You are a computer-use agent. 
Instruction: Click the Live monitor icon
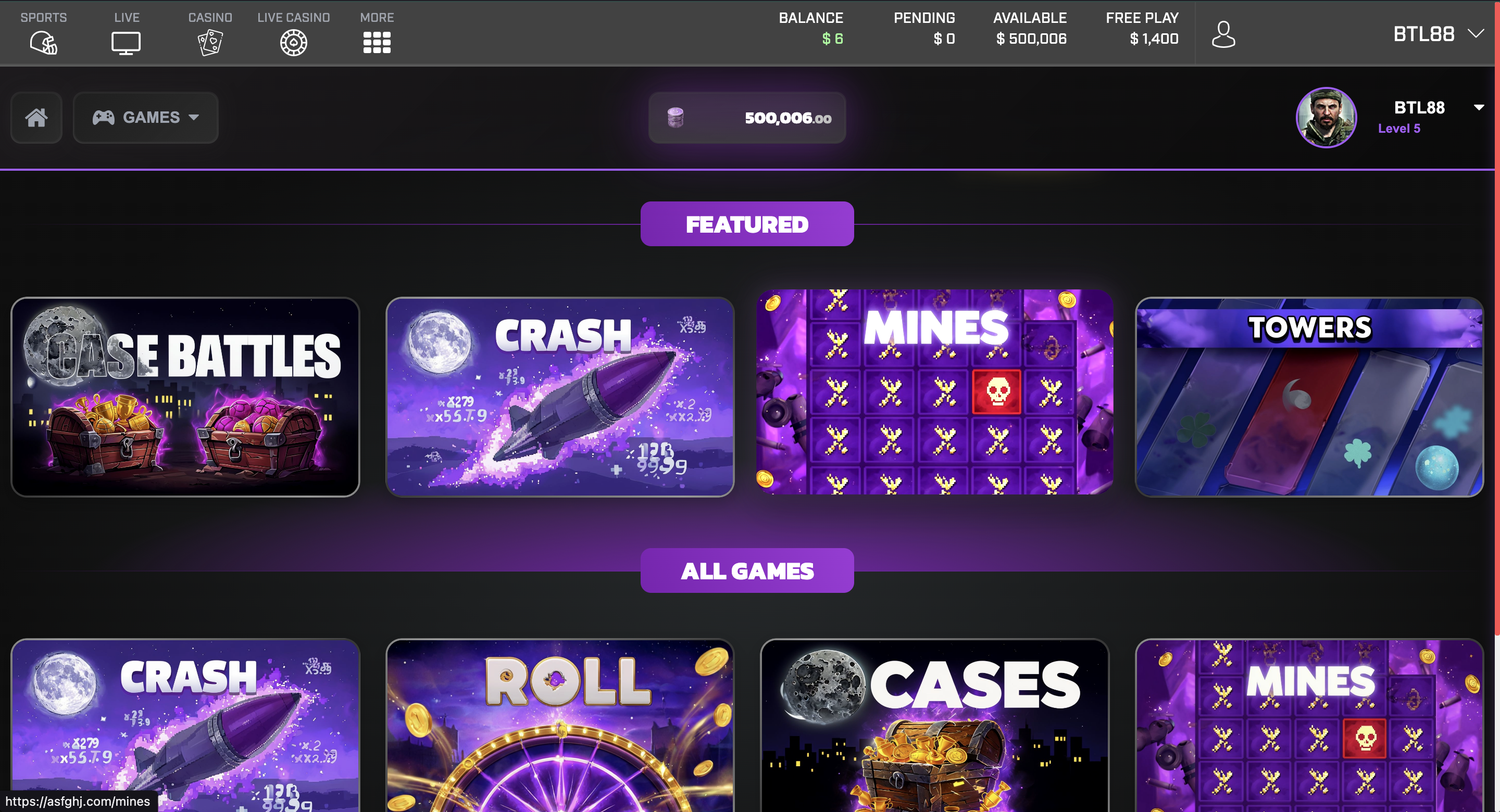click(126, 43)
